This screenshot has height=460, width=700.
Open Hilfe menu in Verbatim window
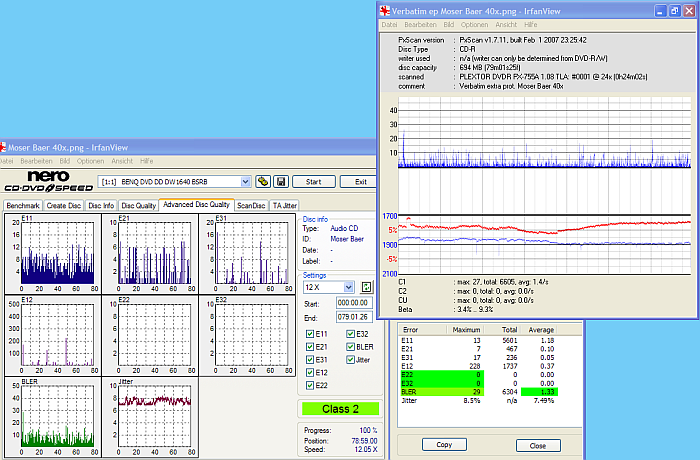pos(531,25)
